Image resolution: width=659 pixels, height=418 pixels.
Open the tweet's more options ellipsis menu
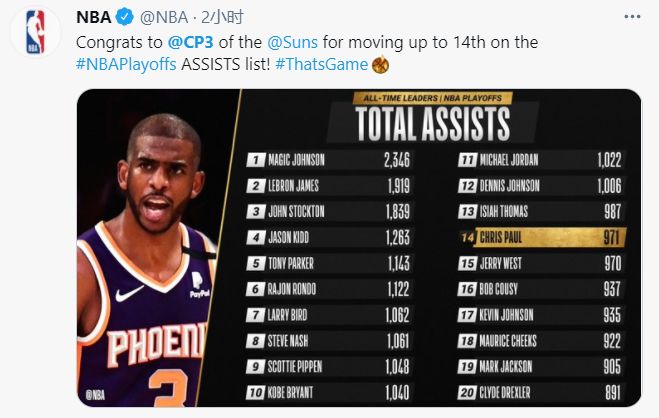pos(633,18)
